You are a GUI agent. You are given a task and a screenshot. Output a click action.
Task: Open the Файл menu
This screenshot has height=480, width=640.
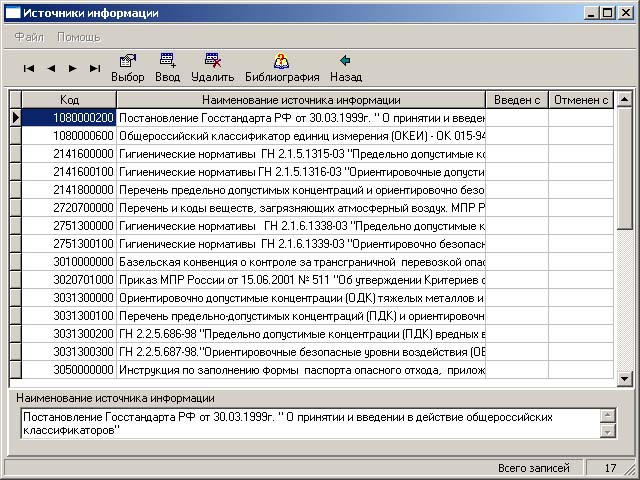click(x=28, y=37)
